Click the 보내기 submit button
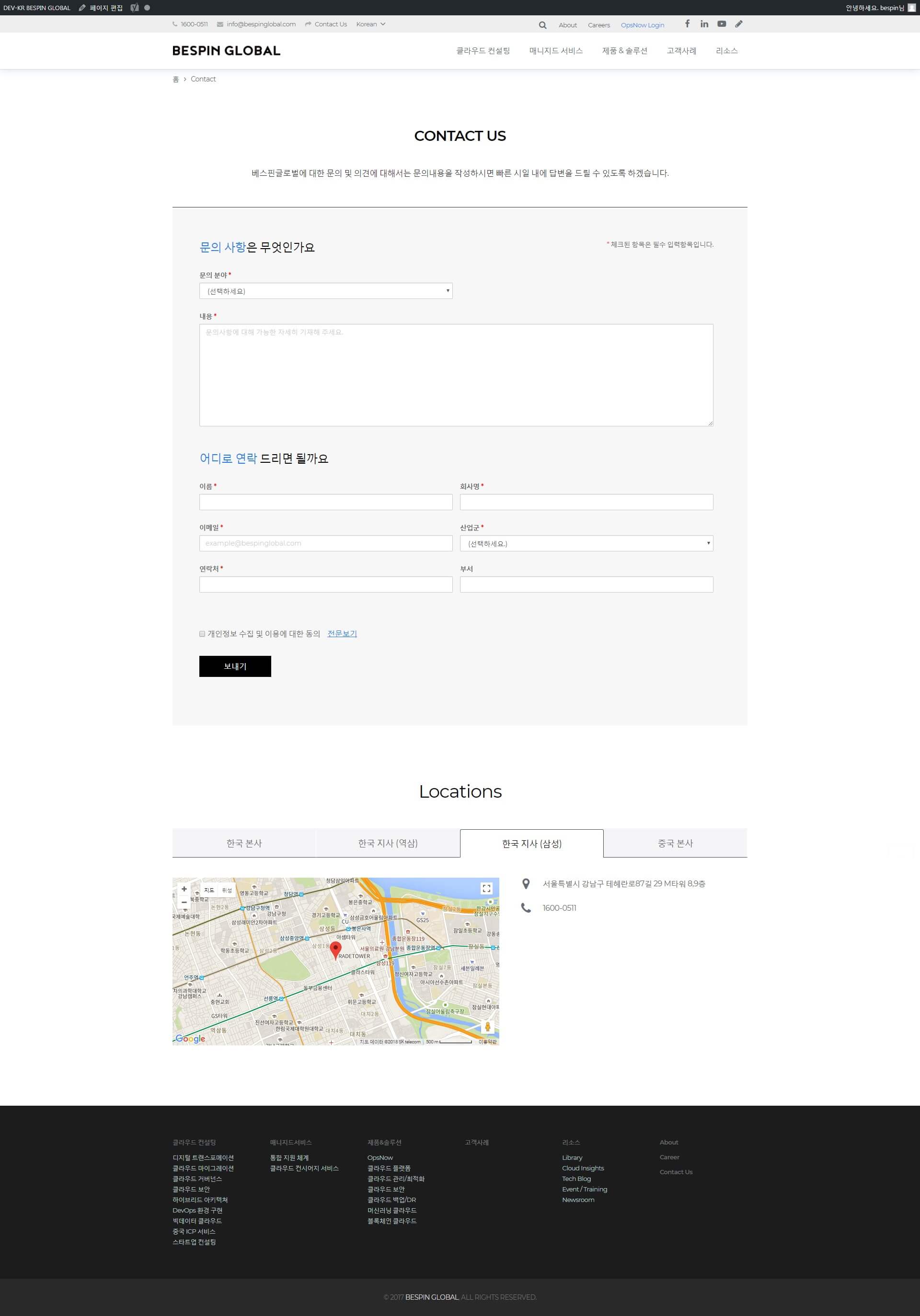Screen dimensions: 920x1316 [x=235, y=666]
